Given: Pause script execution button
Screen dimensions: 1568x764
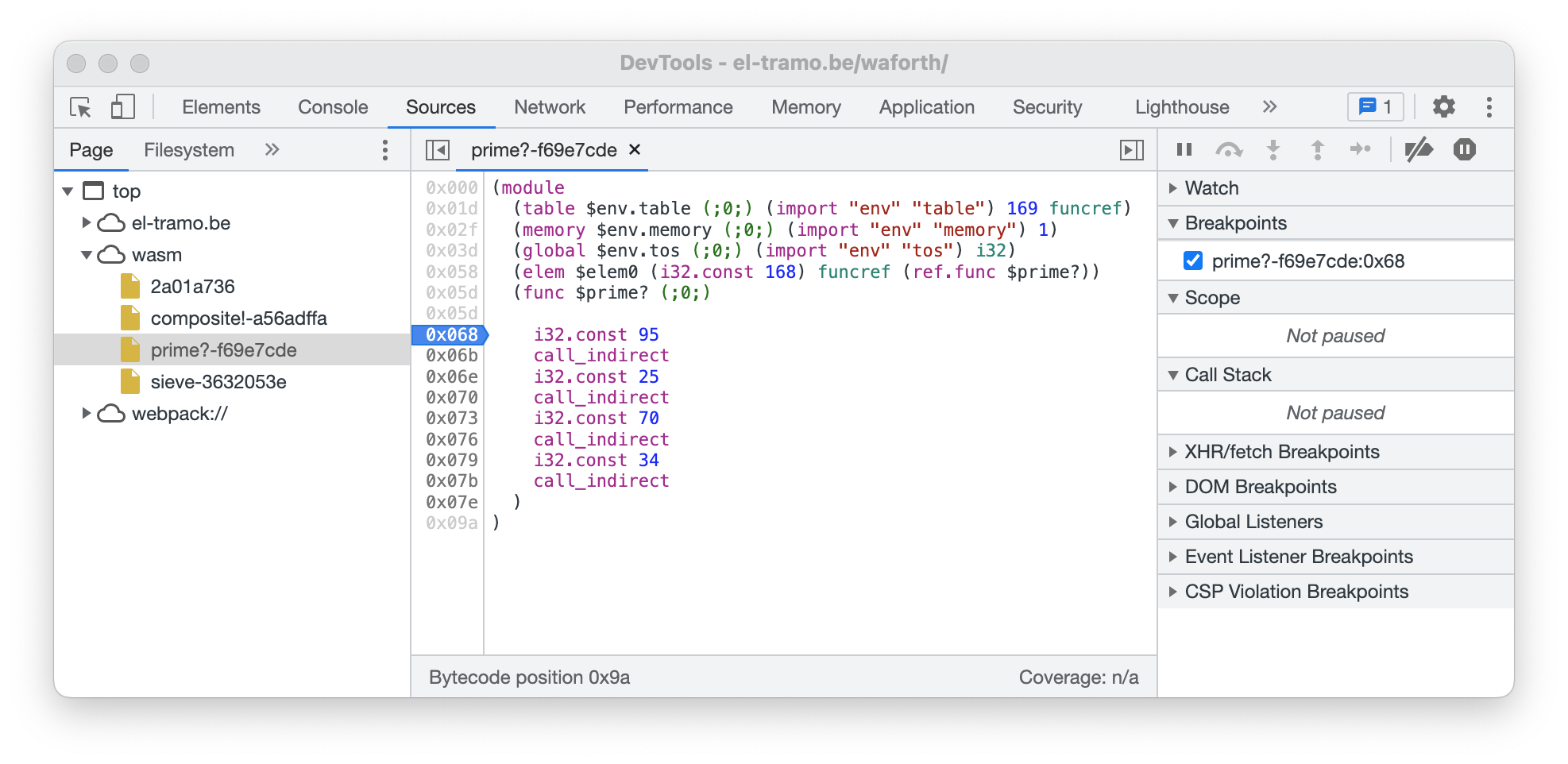Looking at the screenshot, I should click(x=1184, y=149).
